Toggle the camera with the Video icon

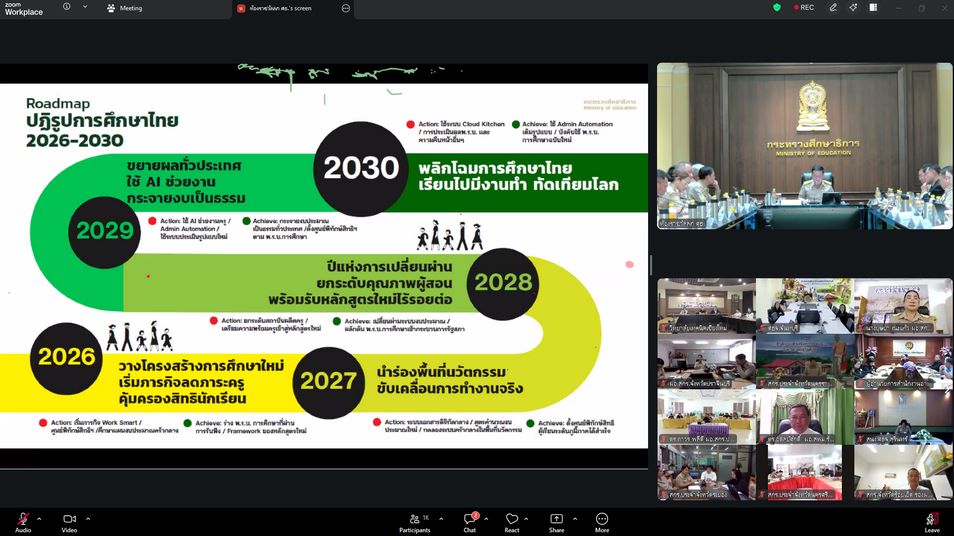[69, 519]
